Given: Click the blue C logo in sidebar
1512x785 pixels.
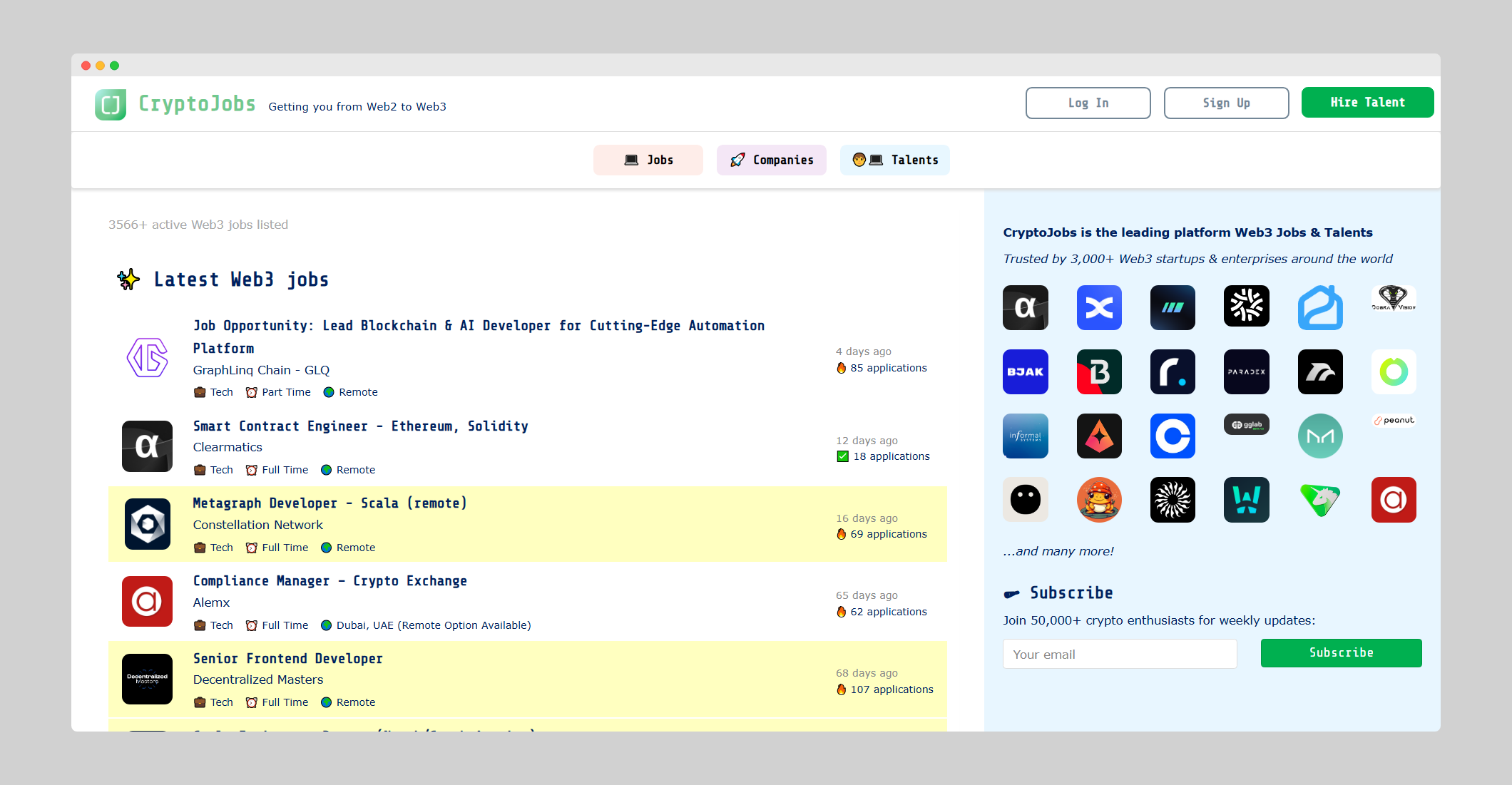Looking at the screenshot, I should pyautogui.click(x=1173, y=436).
